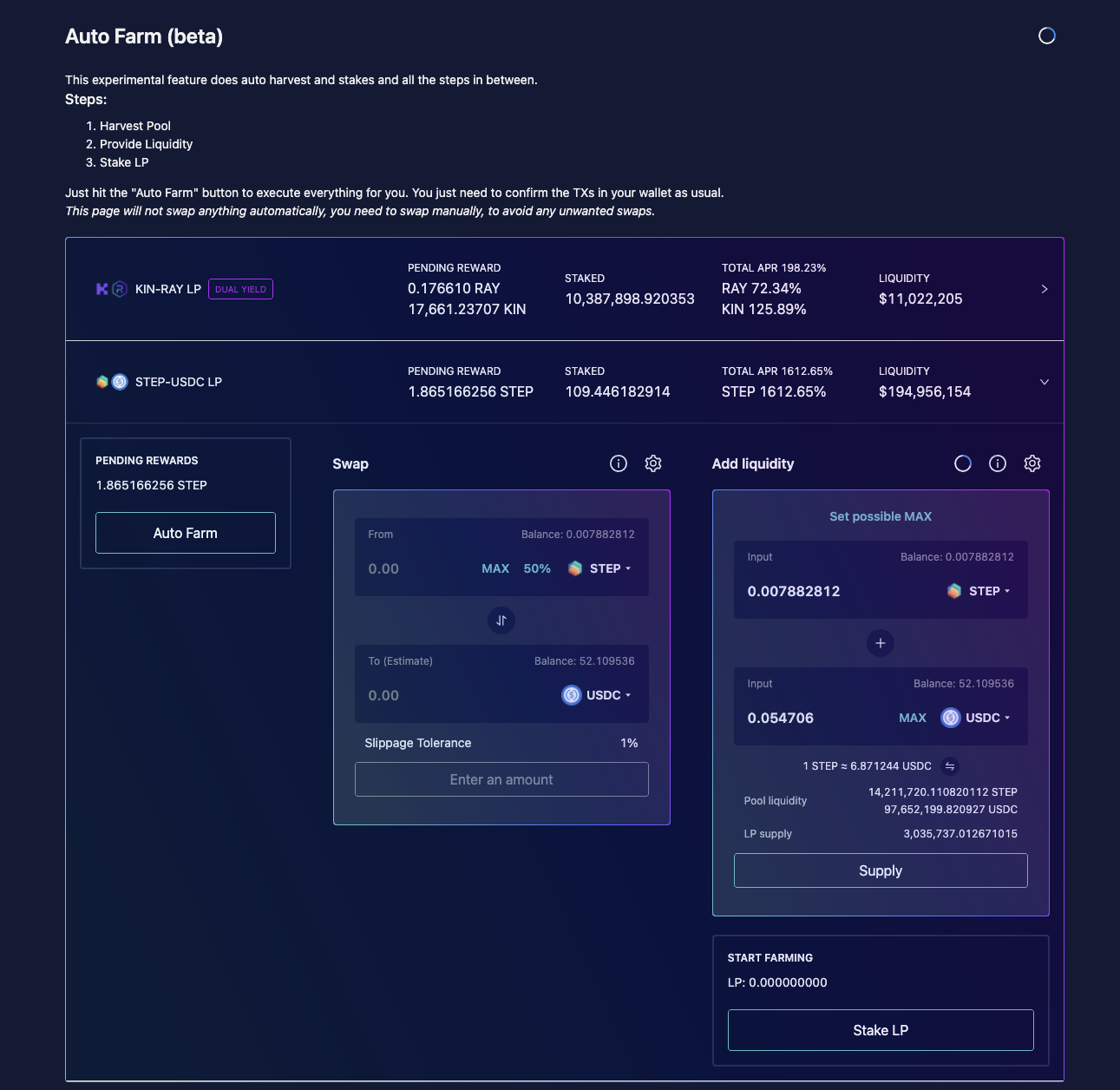This screenshot has height=1090, width=1120.
Task: Click the Supply button
Action: tap(880, 870)
